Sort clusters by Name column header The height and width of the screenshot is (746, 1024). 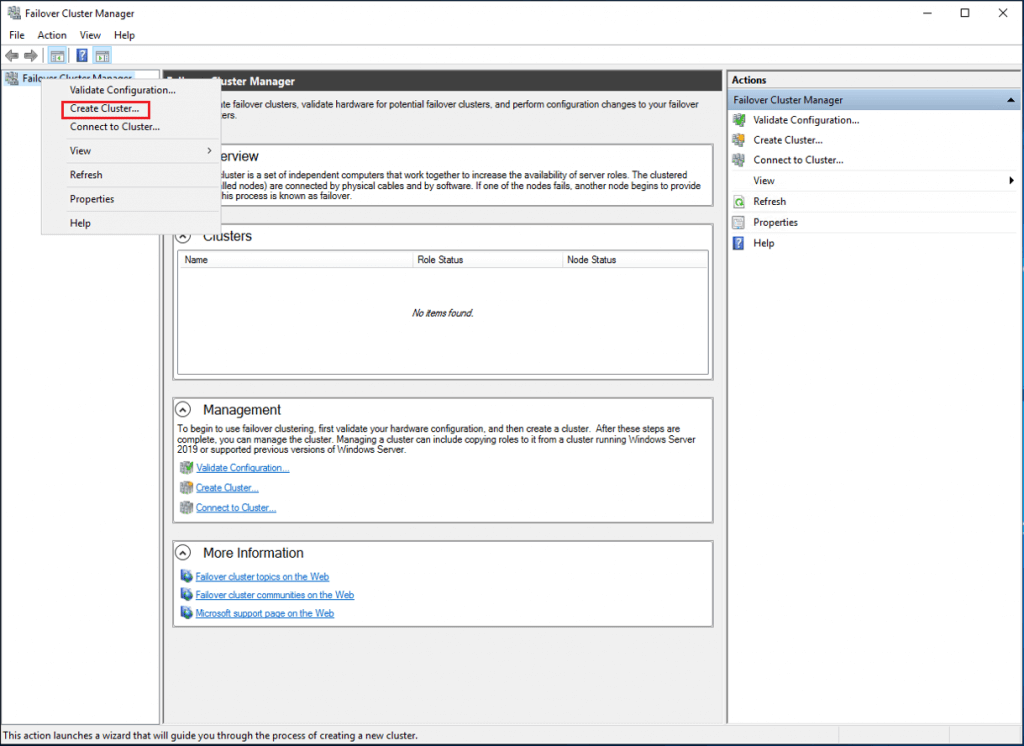coord(296,260)
